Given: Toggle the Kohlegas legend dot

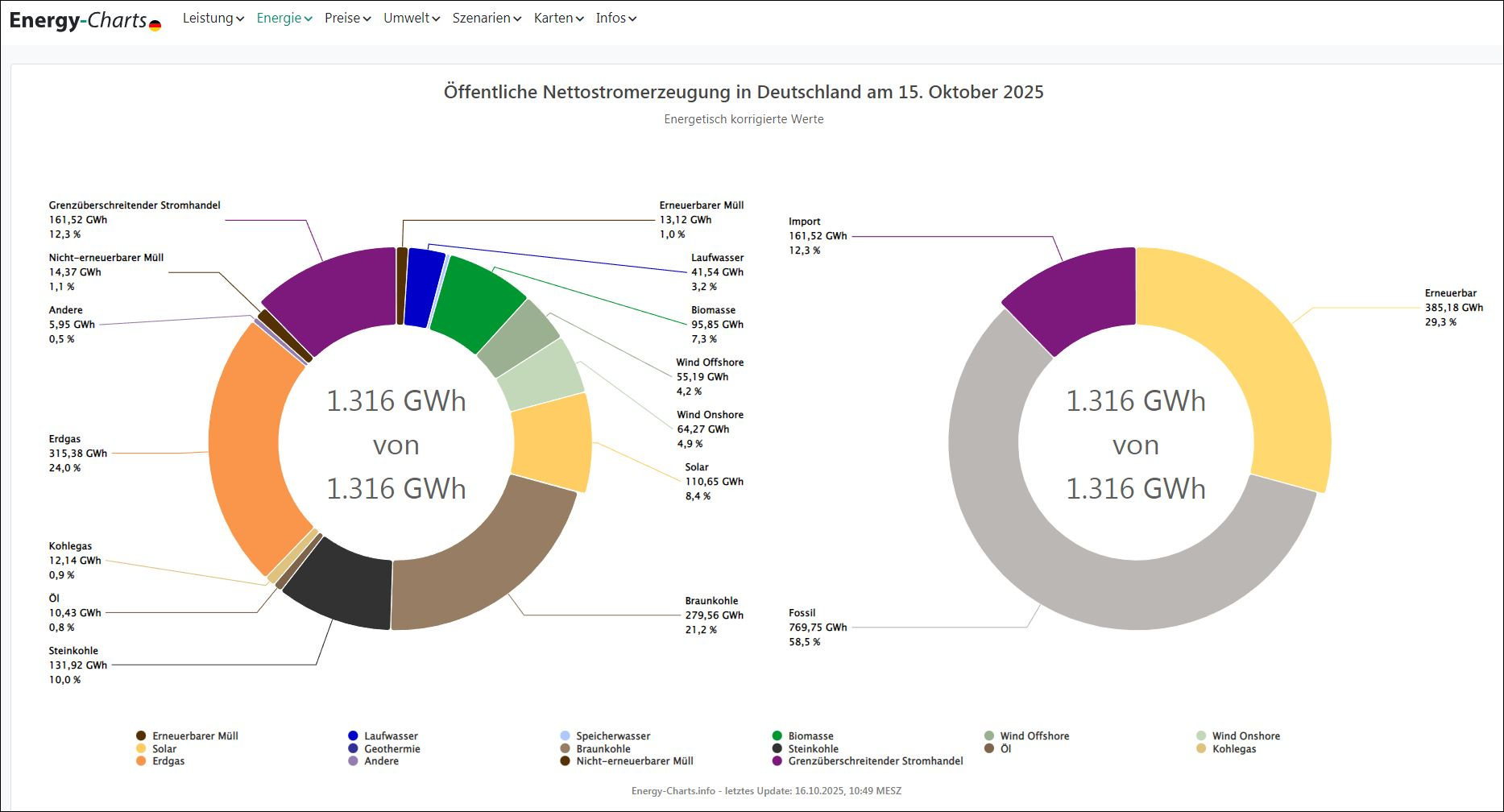Looking at the screenshot, I should point(1201,748).
